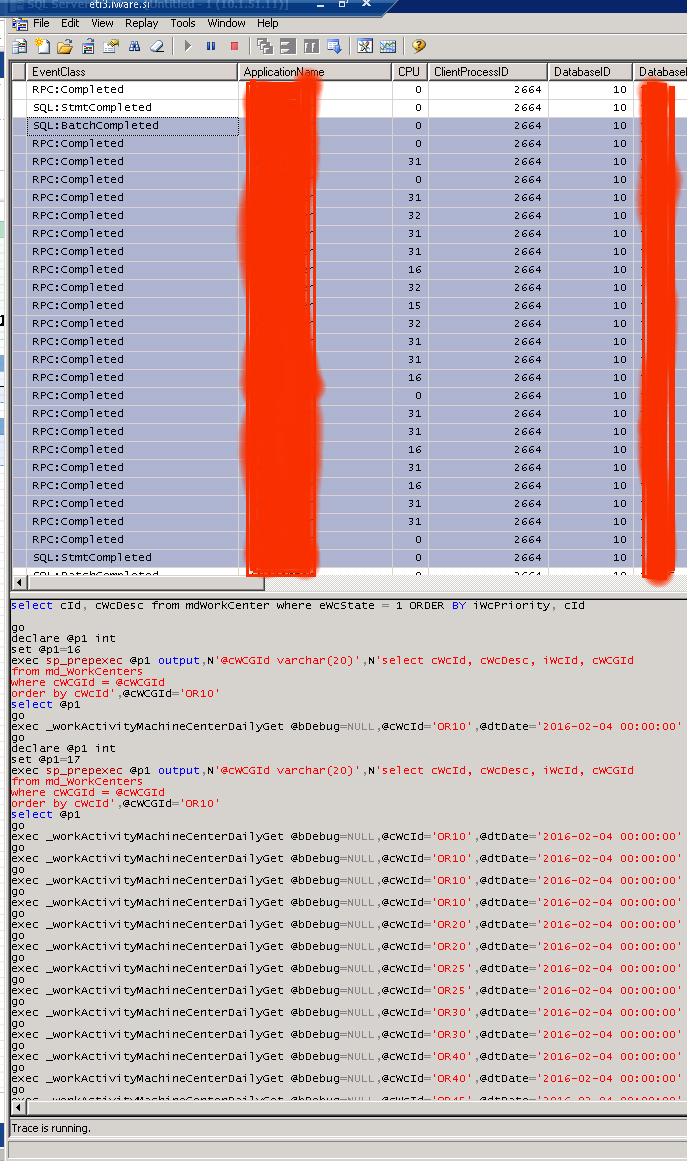Stop the running trace
Viewport: 687px width, 1161px height.
point(235,47)
